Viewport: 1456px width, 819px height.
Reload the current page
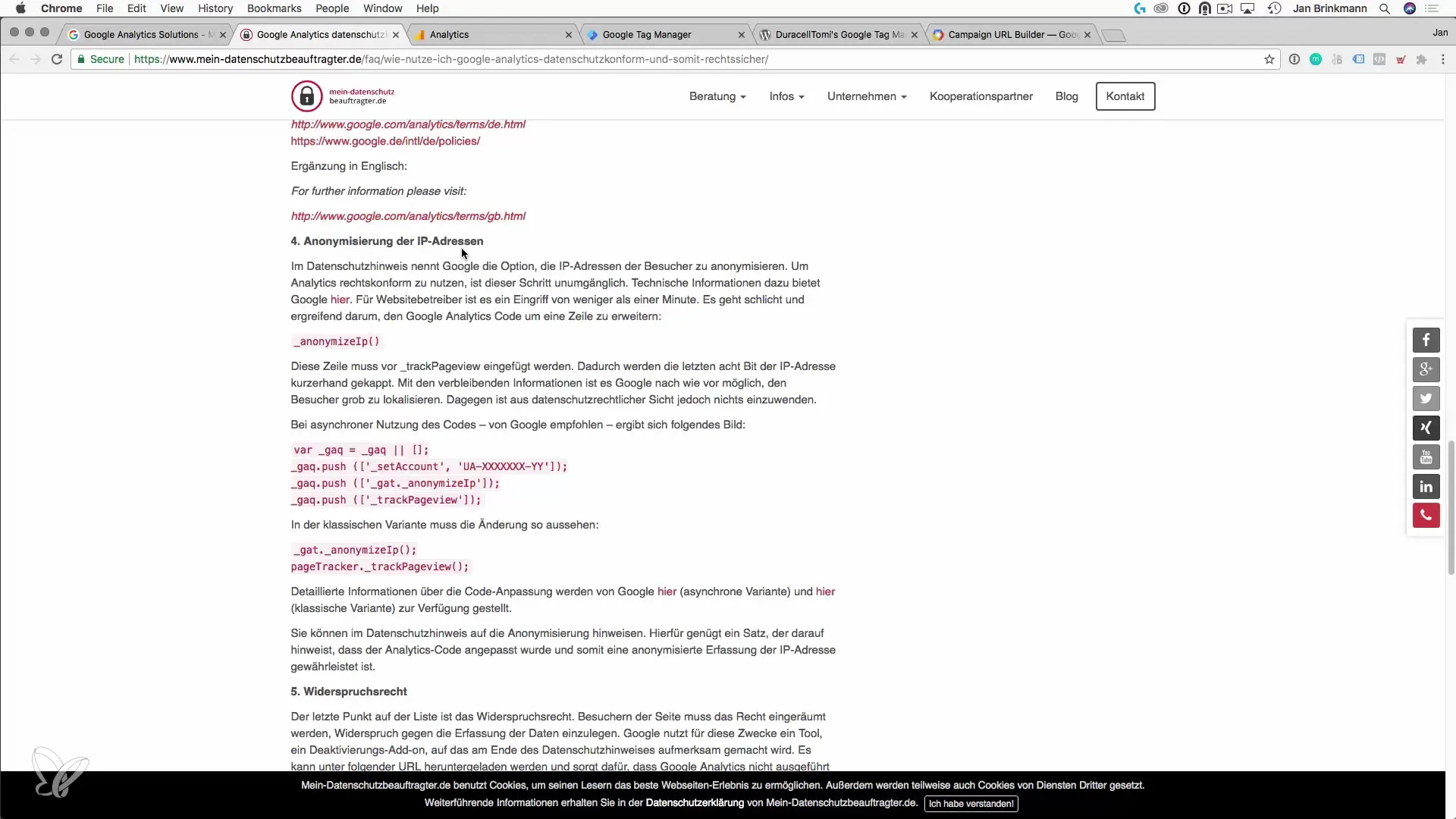(x=57, y=59)
